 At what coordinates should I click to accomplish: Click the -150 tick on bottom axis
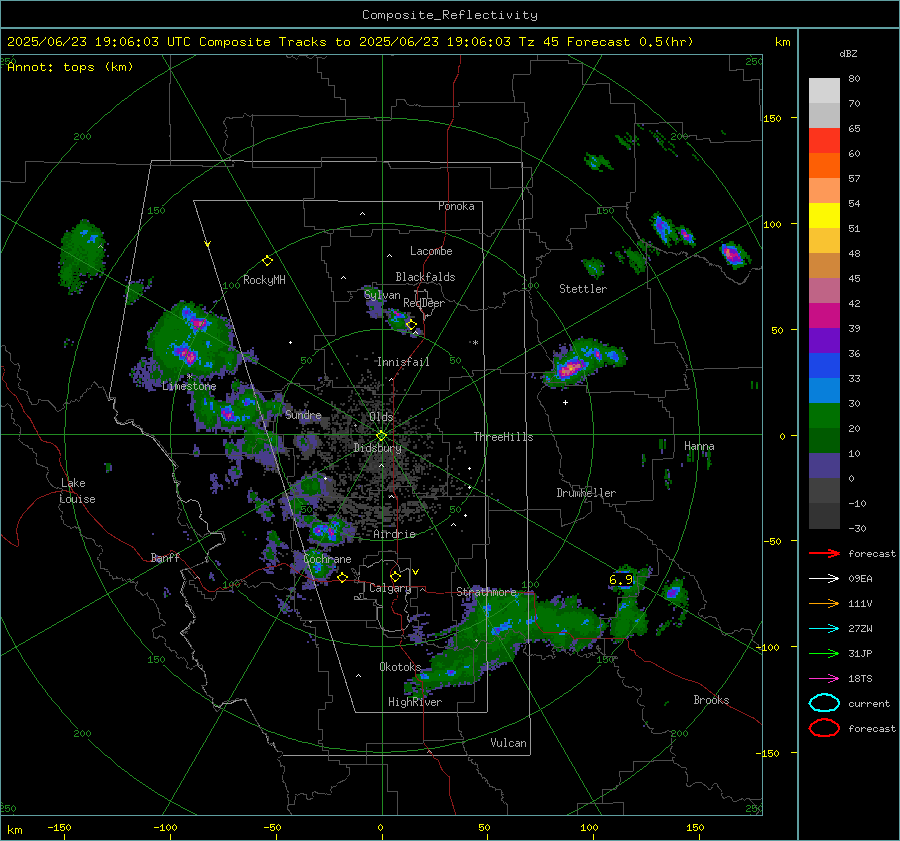point(59,827)
